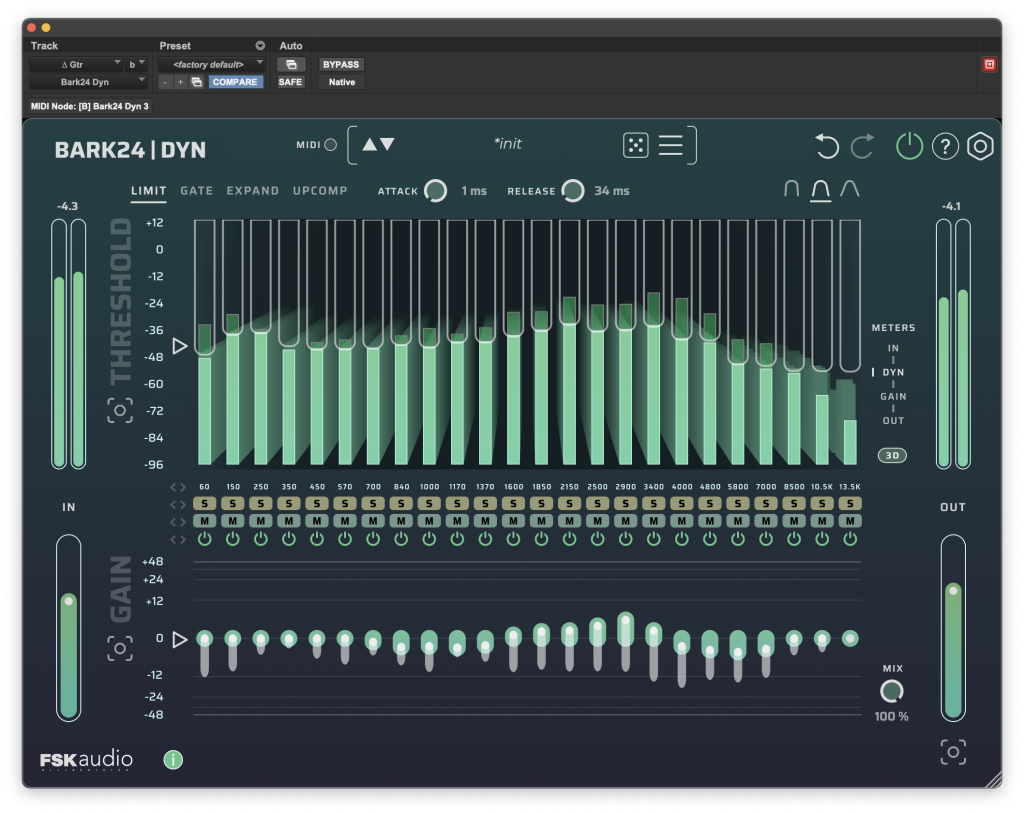Image resolution: width=1024 pixels, height=814 pixels.
Task: Click the MIX knob at 100%
Action: point(890,692)
